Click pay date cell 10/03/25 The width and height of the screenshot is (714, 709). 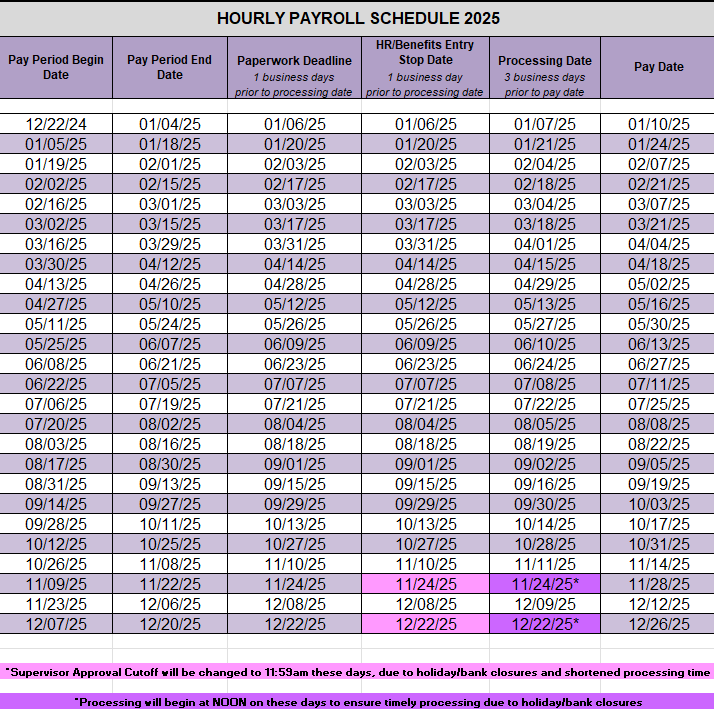pos(658,504)
